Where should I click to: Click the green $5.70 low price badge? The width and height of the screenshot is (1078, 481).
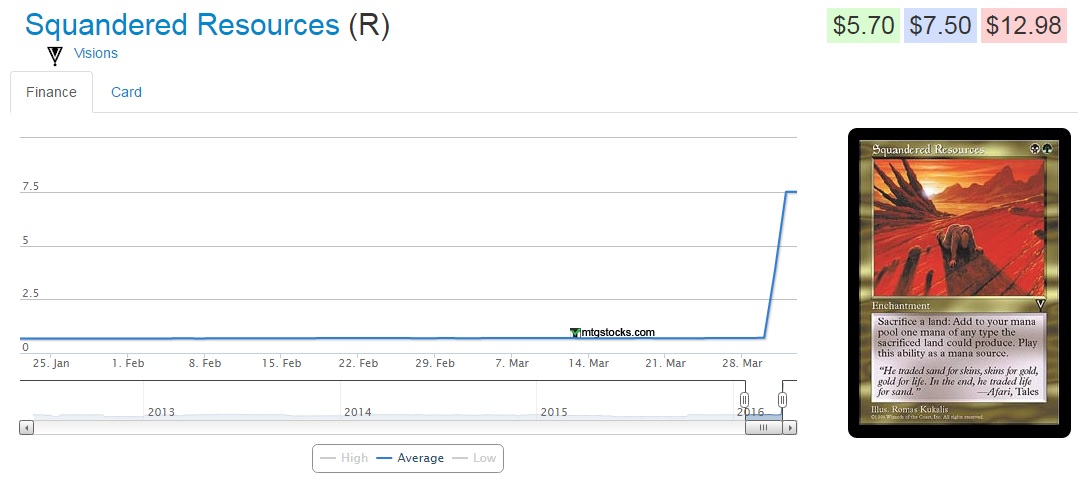(863, 26)
